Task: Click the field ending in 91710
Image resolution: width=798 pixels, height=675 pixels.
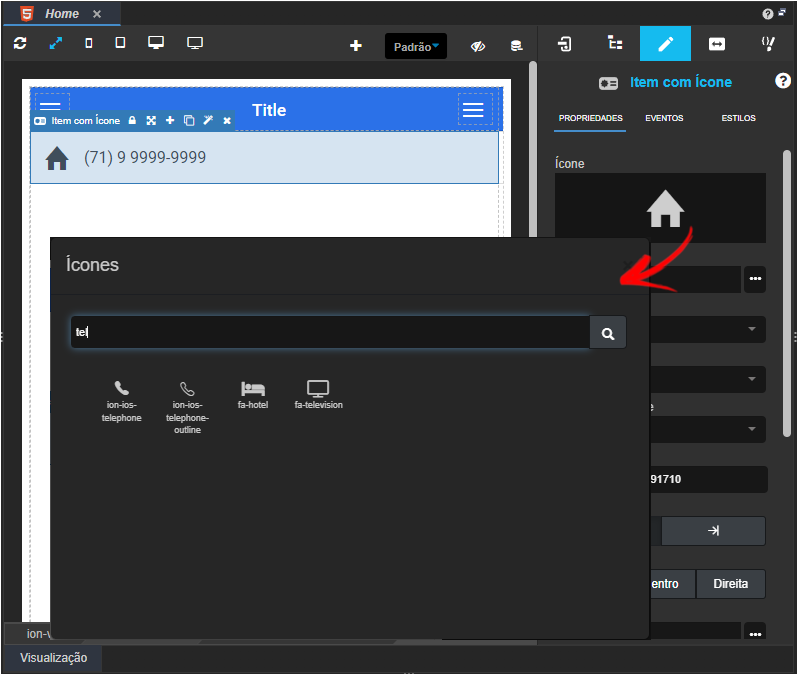Action: click(x=708, y=480)
